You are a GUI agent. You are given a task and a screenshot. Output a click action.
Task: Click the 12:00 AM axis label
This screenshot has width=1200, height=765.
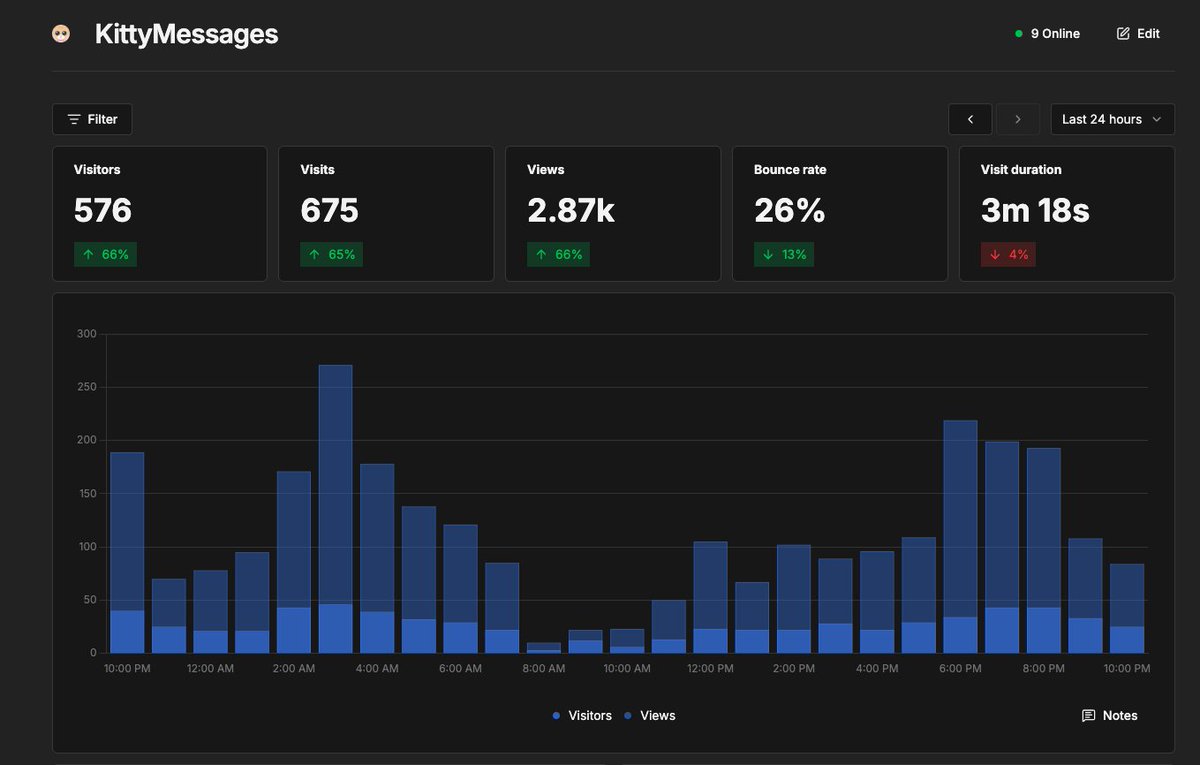click(x=210, y=668)
